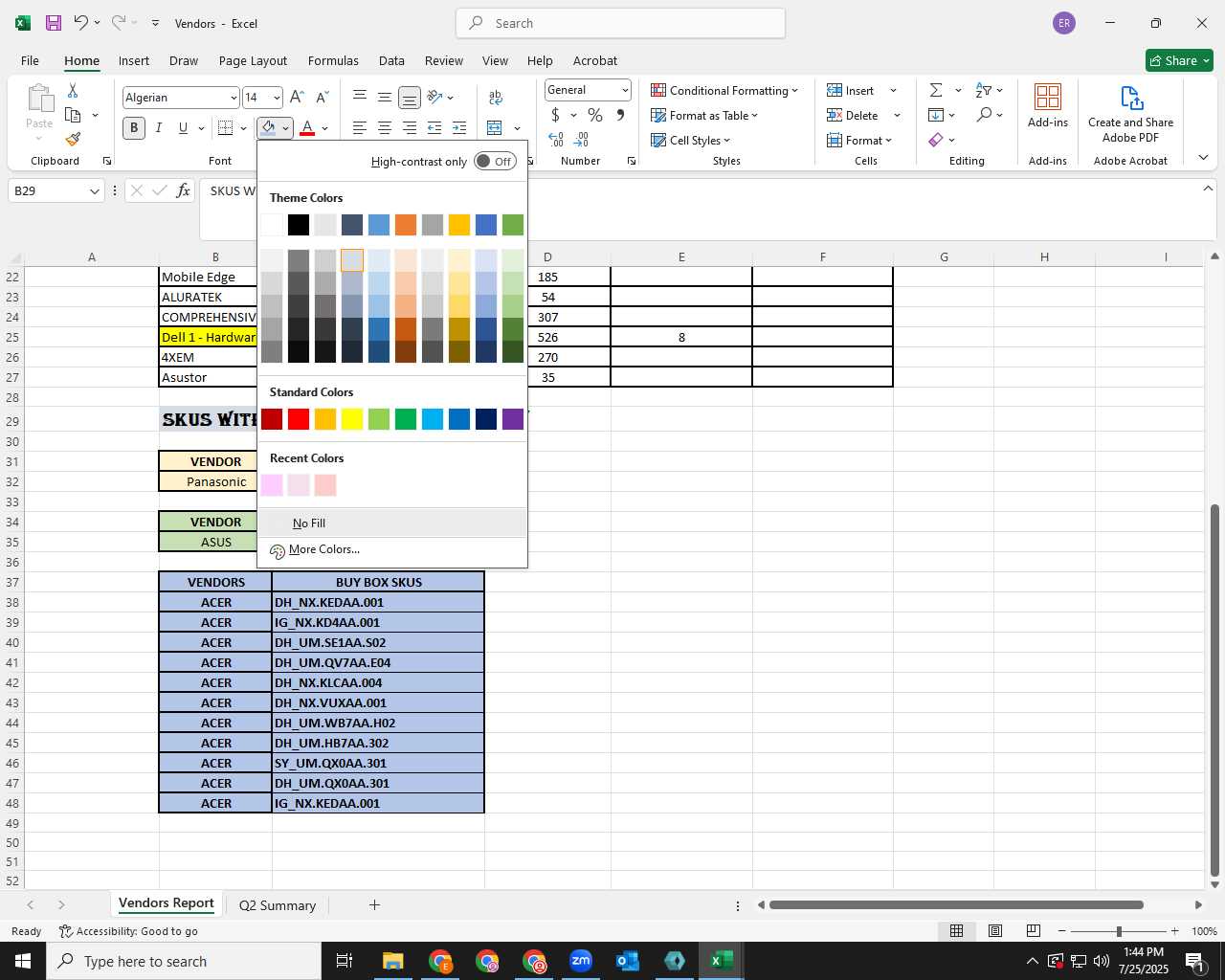The width and height of the screenshot is (1225, 980).
Task: Pick the standard Yellow color swatch
Action: 352,418
